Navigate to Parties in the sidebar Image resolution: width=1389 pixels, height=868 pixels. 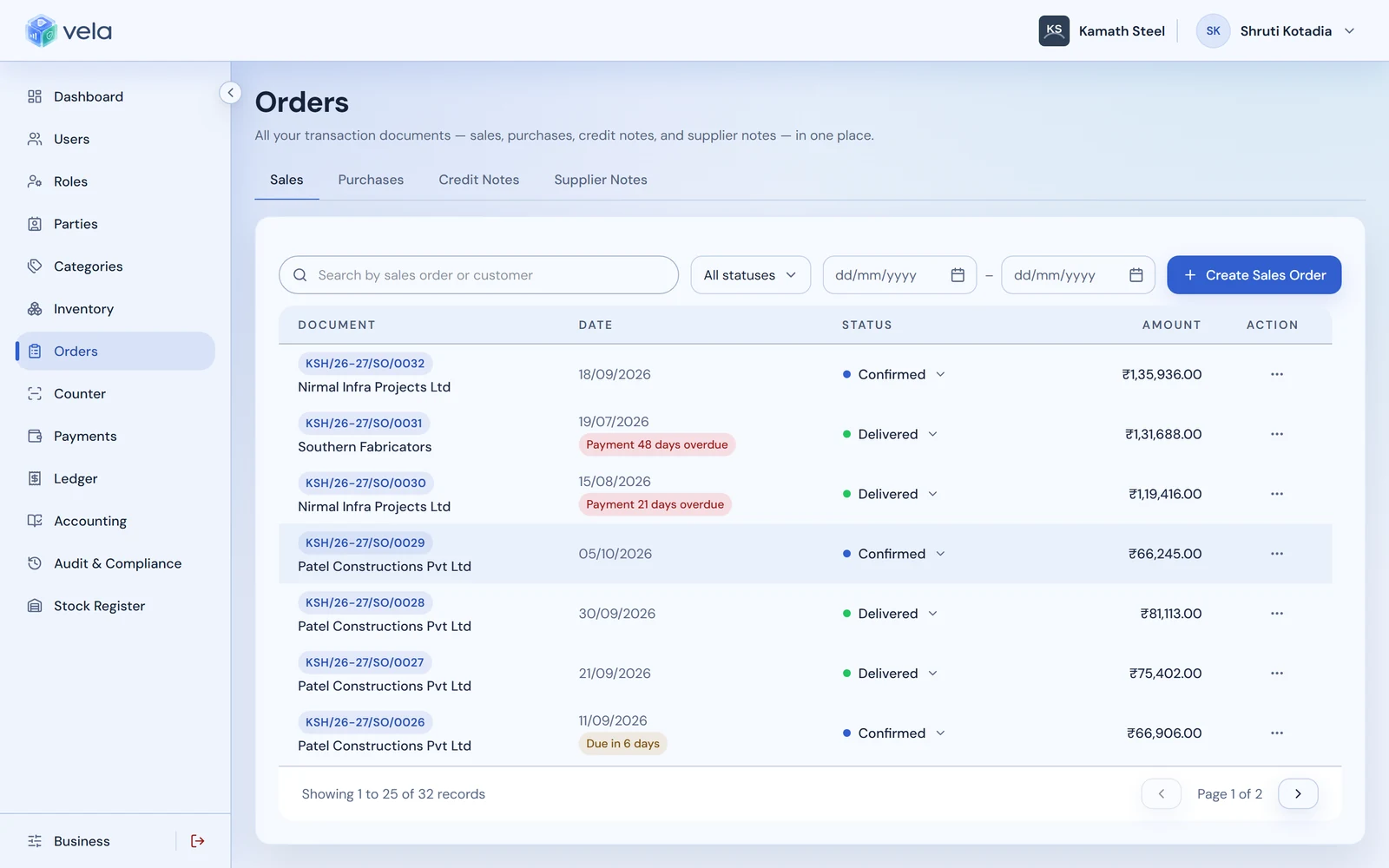115,224
